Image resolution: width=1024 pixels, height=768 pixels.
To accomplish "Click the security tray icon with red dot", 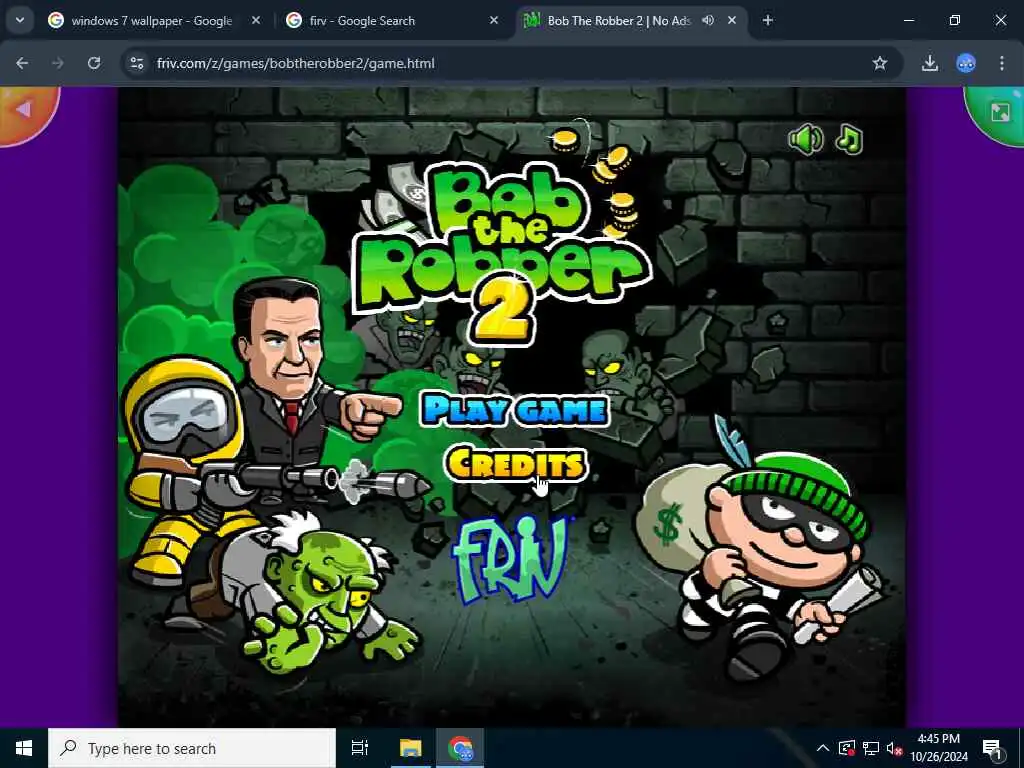I will tap(847, 748).
